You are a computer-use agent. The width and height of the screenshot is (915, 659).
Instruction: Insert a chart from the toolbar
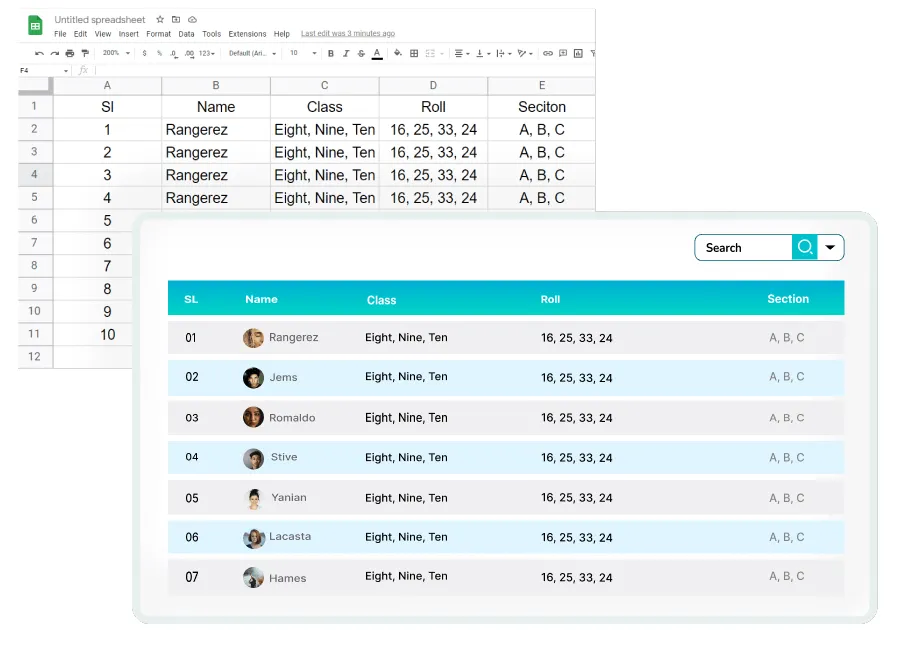pyautogui.click(x=578, y=53)
